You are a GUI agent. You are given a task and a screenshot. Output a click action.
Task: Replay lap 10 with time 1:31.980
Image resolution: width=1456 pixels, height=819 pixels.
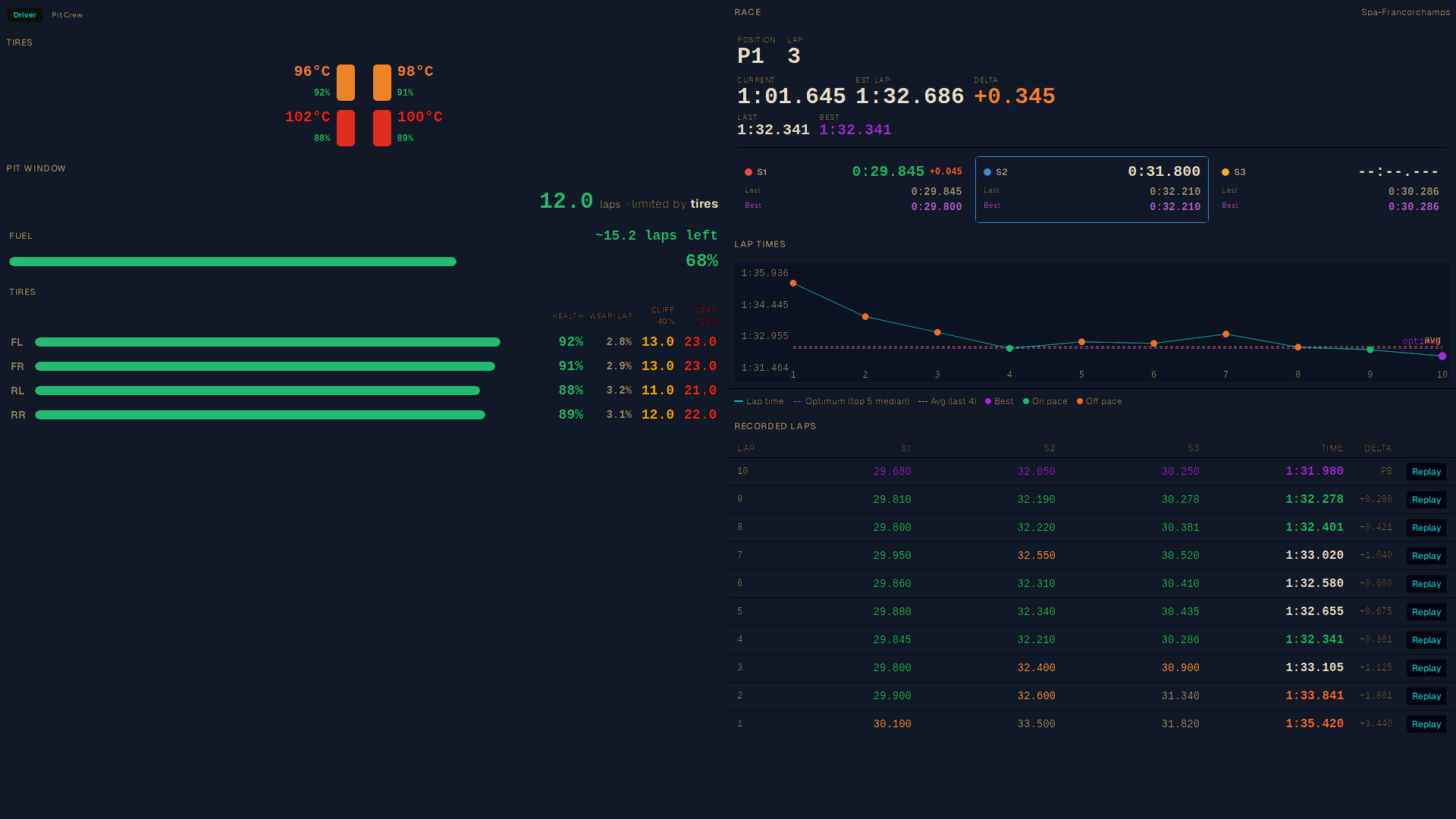[x=1426, y=472]
